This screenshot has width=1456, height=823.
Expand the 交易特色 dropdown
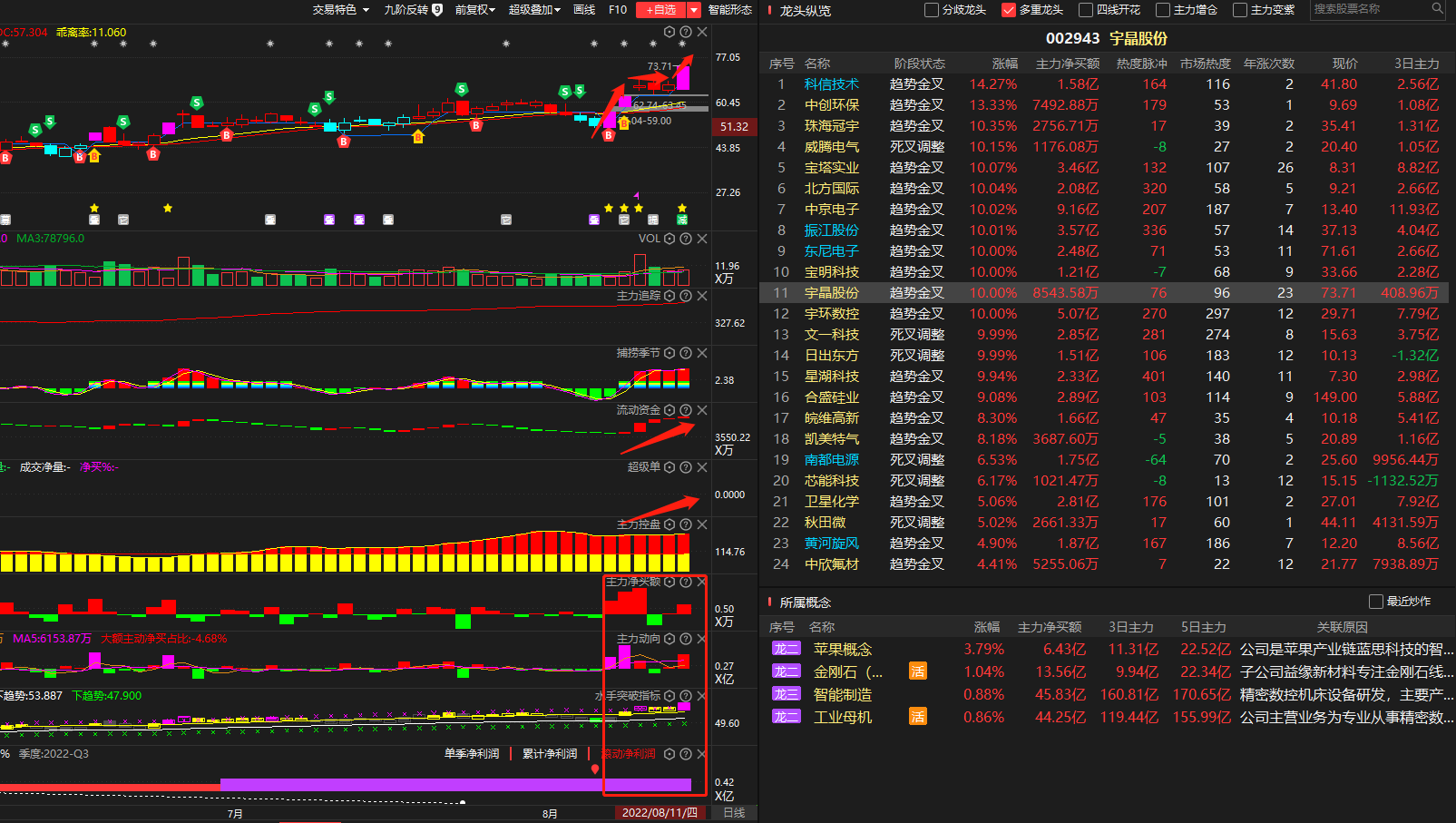point(341,9)
